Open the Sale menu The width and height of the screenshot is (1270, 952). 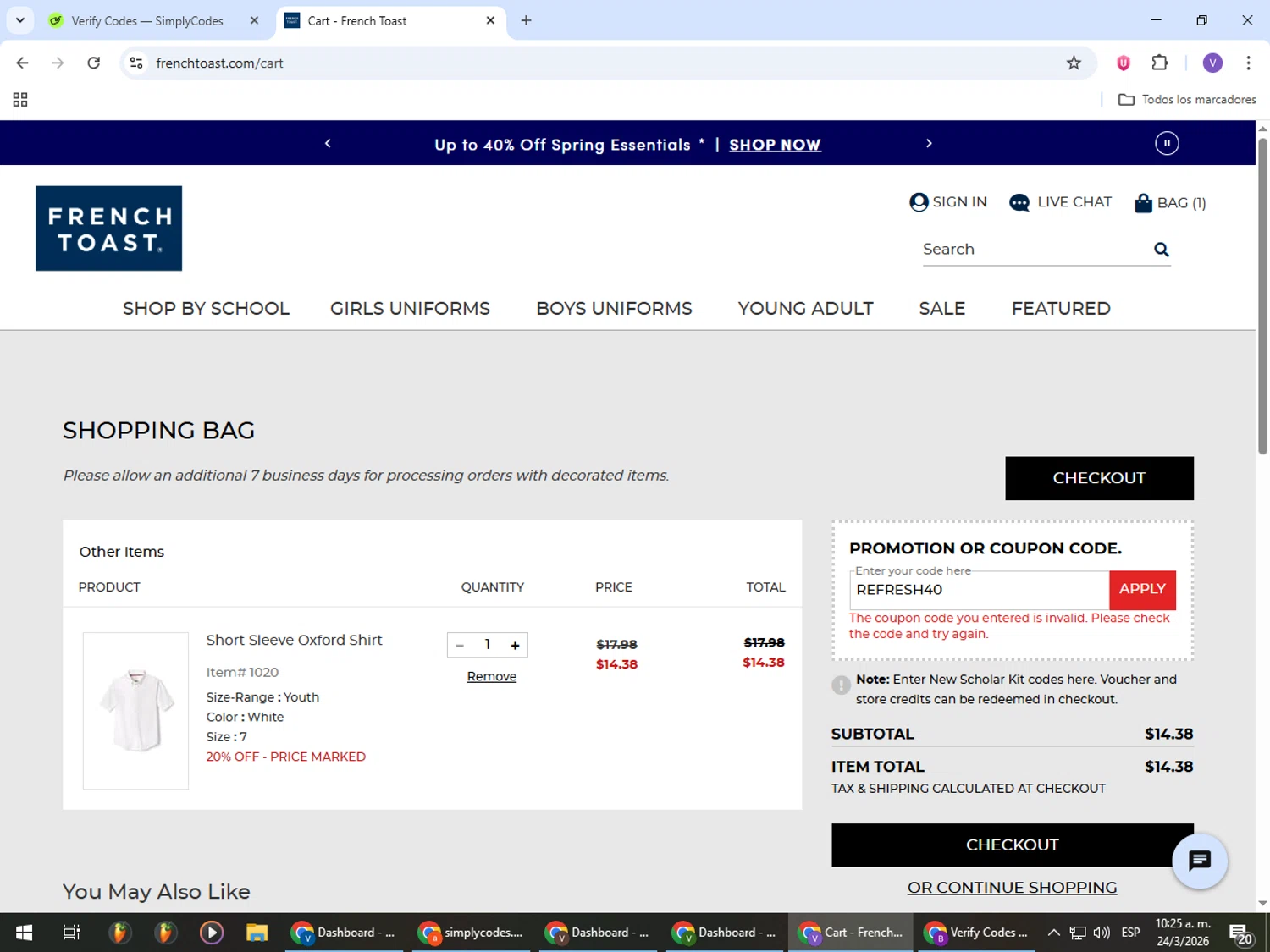(x=941, y=309)
